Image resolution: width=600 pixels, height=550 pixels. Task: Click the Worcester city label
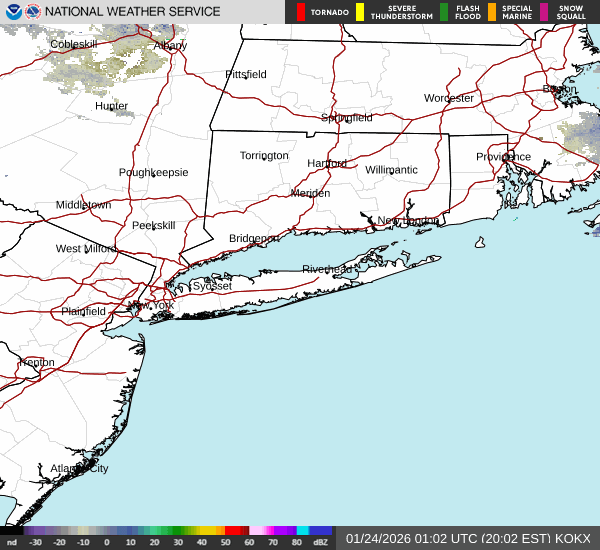click(448, 98)
